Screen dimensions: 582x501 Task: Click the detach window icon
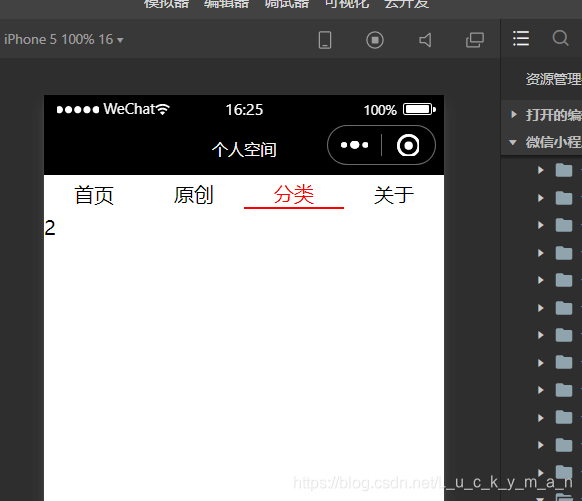click(x=475, y=40)
